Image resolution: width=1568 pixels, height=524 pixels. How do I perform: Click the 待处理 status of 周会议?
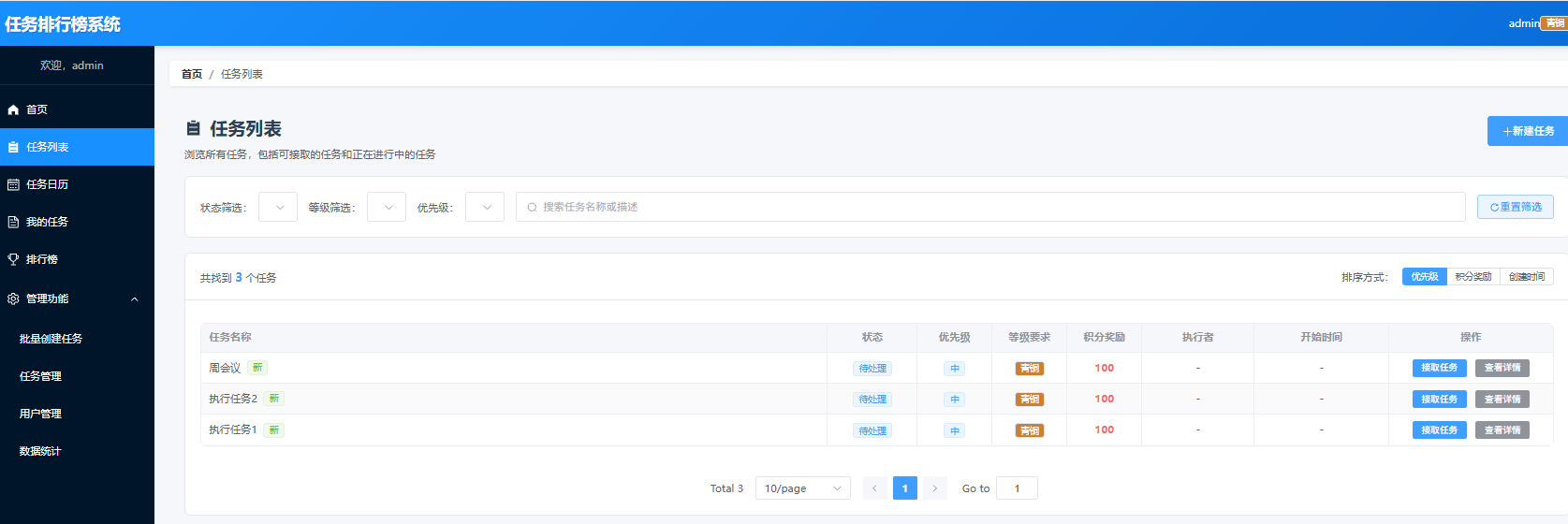coord(872,369)
